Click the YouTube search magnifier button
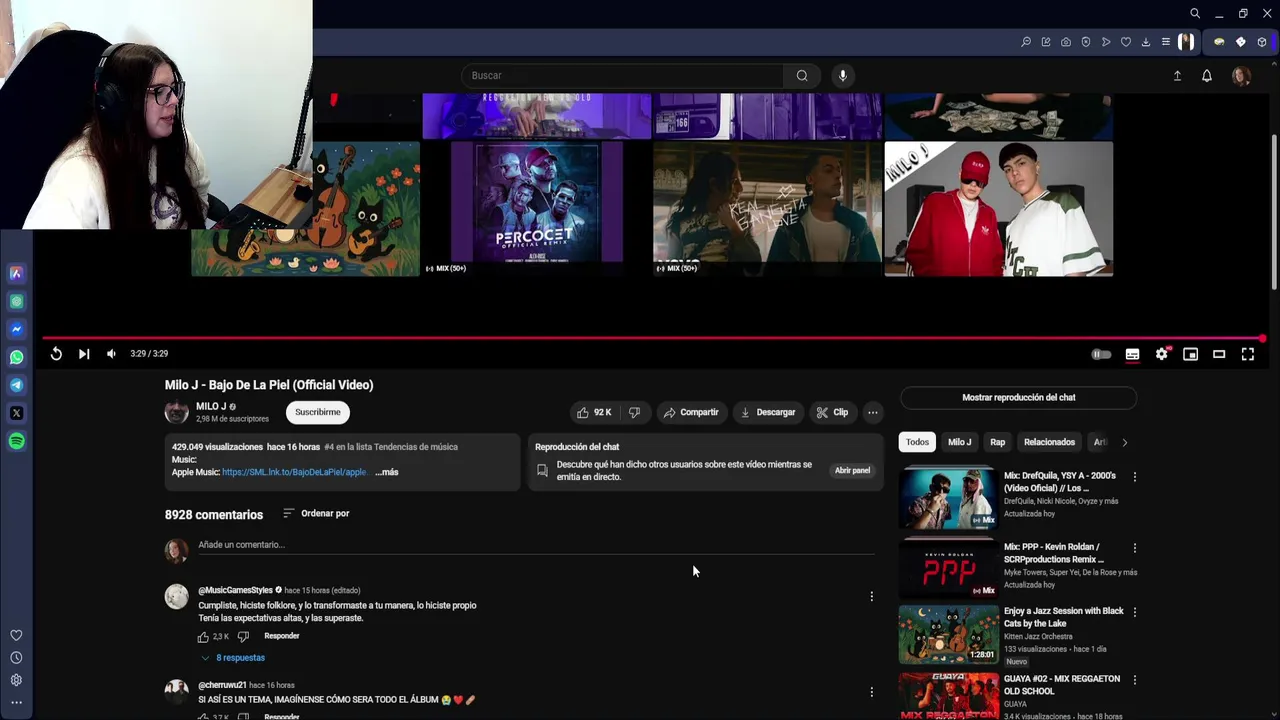Screen dimensions: 1280x720 [802, 75]
